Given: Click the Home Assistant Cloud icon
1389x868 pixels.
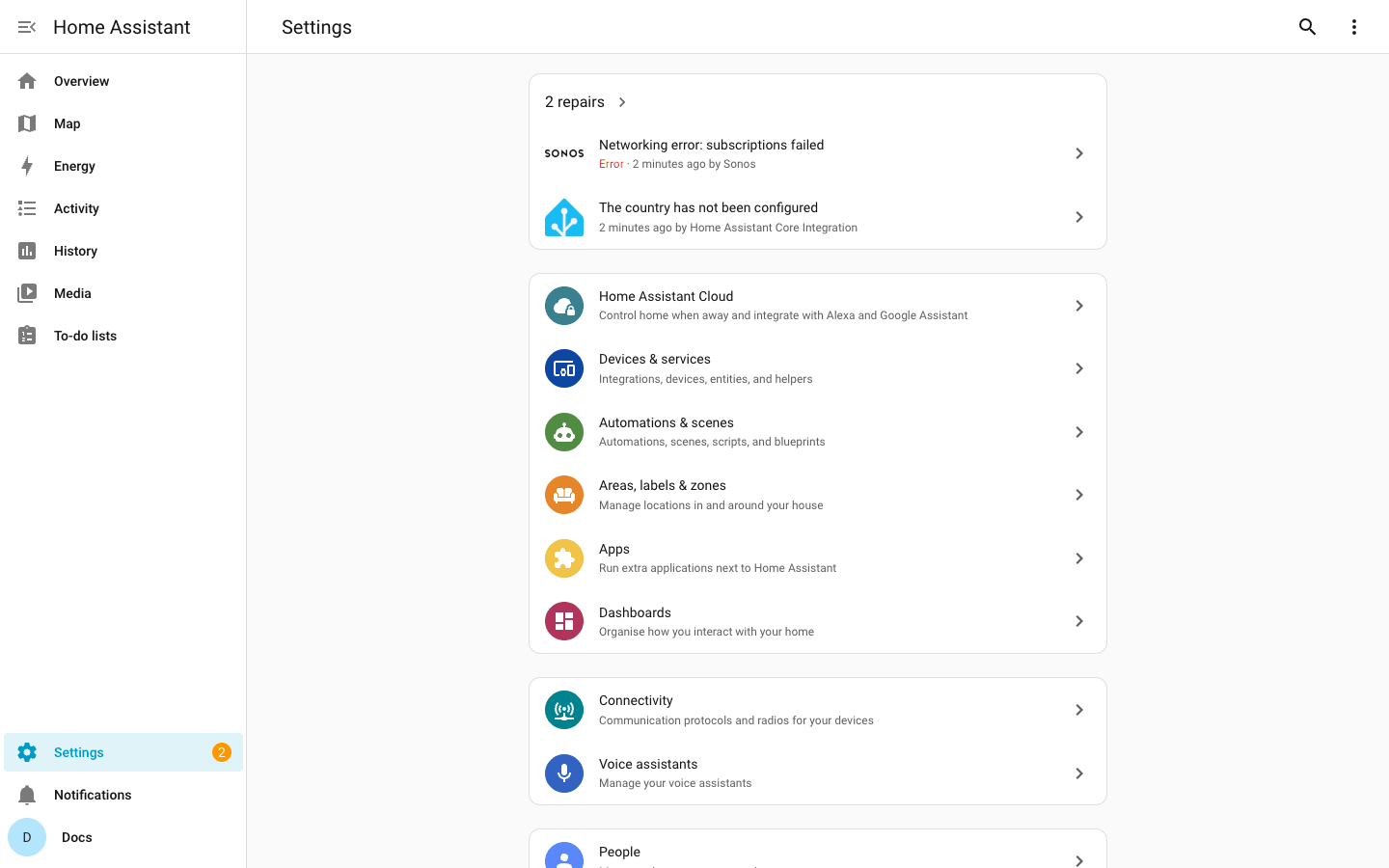Looking at the screenshot, I should pos(564,306).
